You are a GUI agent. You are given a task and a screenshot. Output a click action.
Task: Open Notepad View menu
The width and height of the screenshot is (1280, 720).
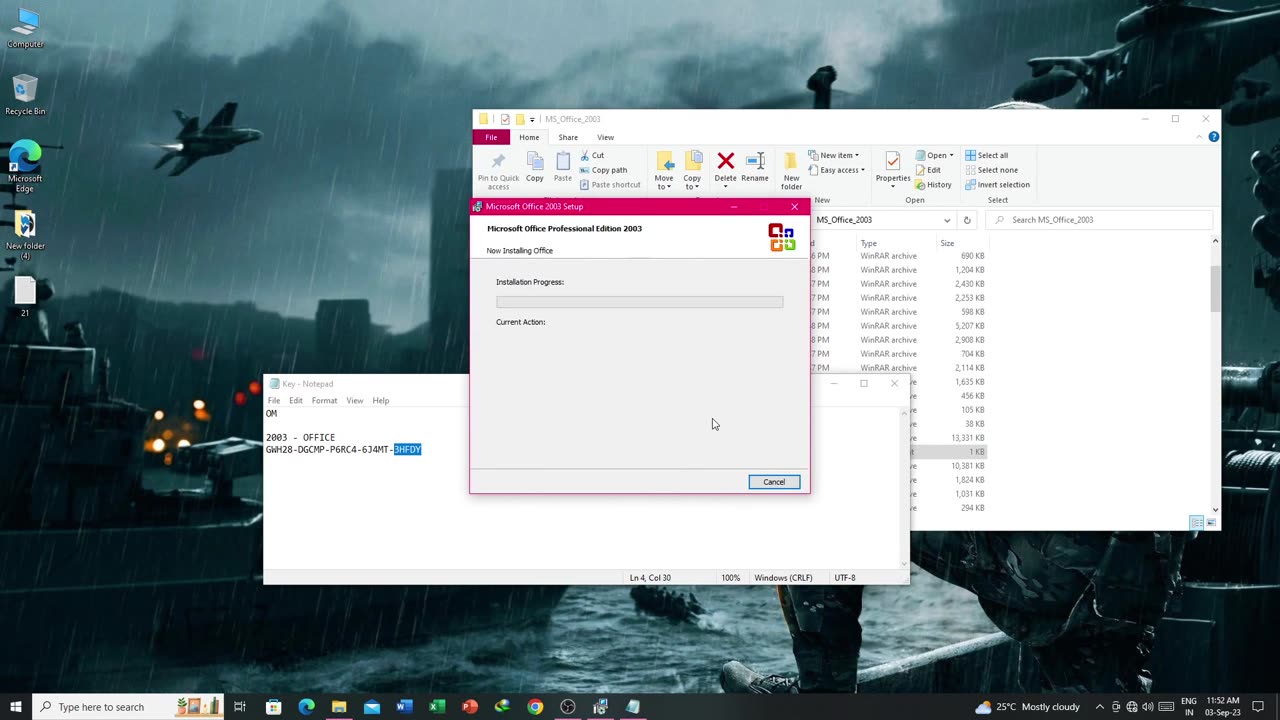pyautogui.click(x=355, y=401)
